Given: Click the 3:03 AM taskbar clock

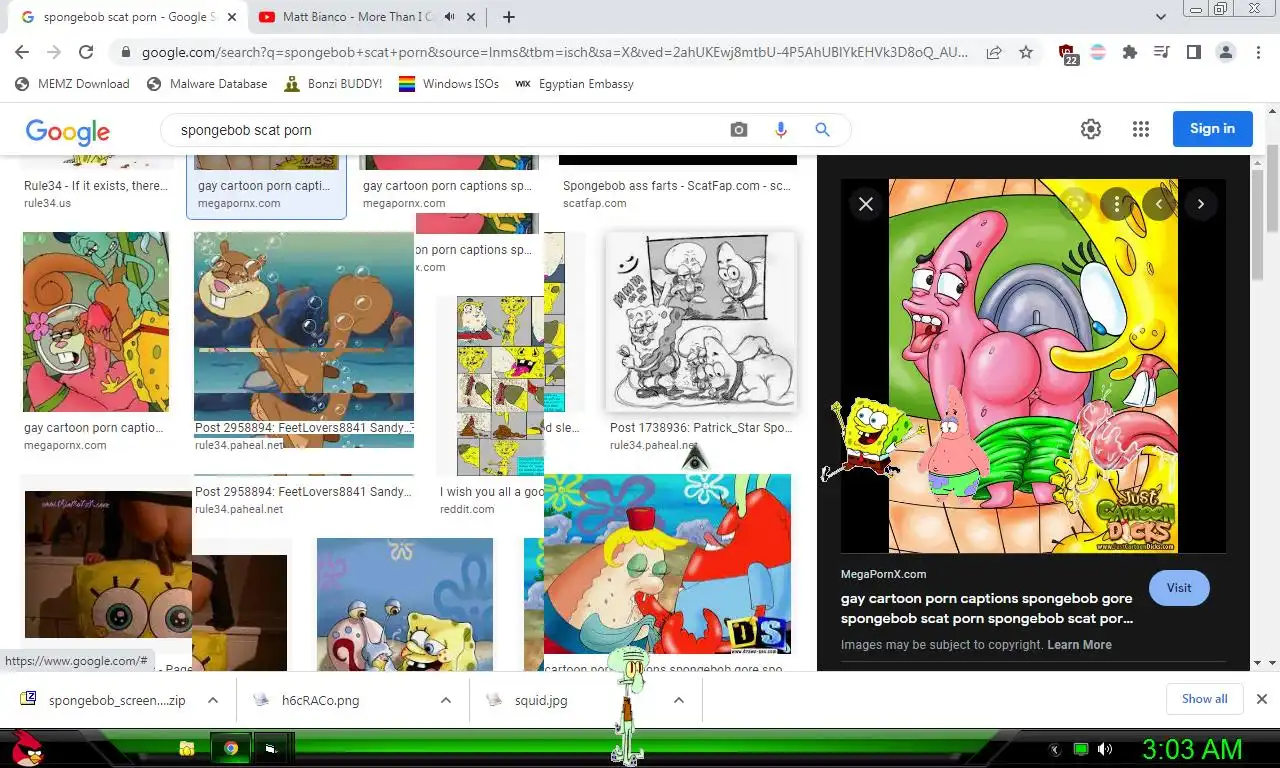Looking at the screenshot, I should [1192, 749].
